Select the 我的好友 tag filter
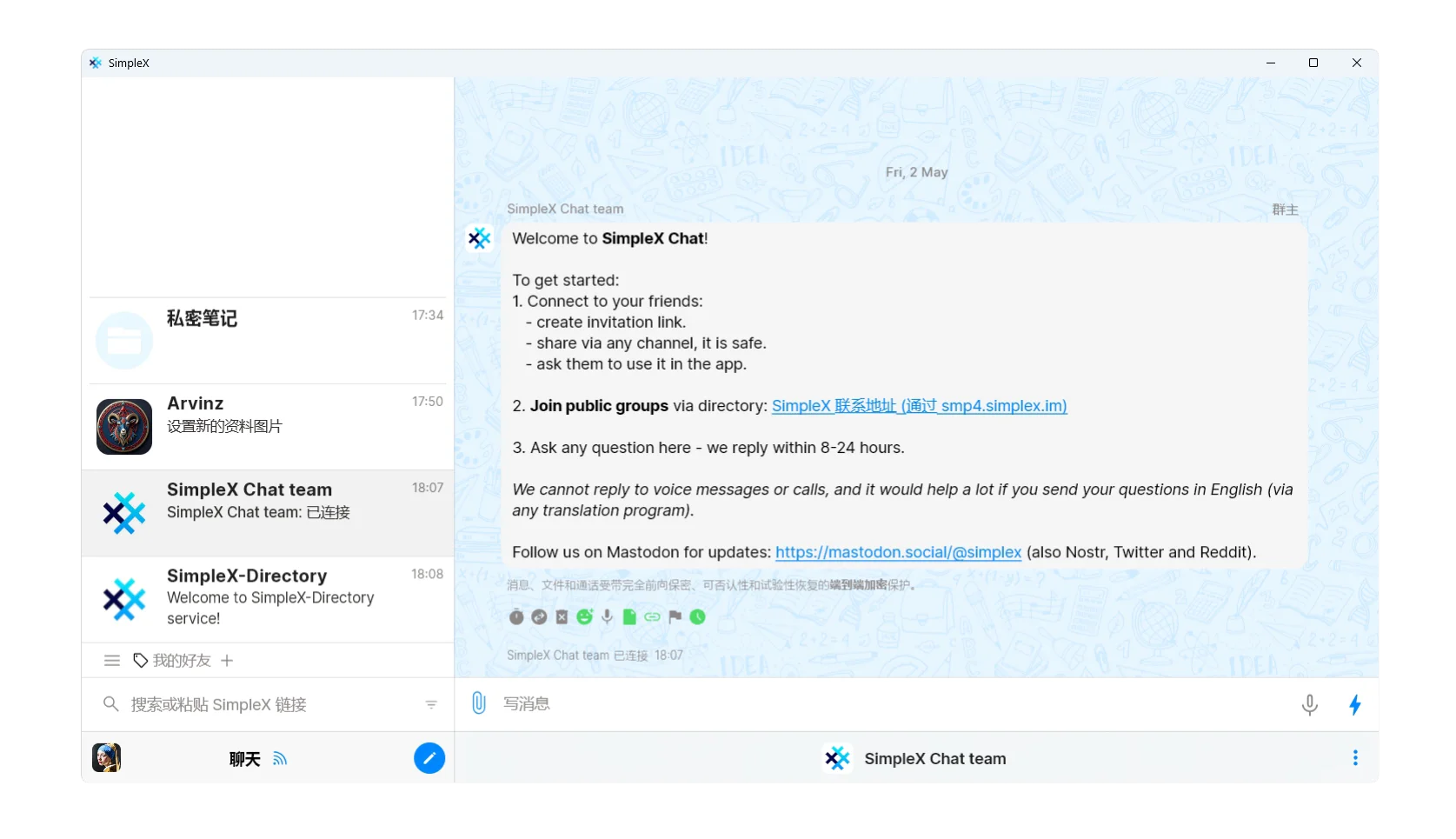The image size is (1456, 839). [x=182, y=661]
